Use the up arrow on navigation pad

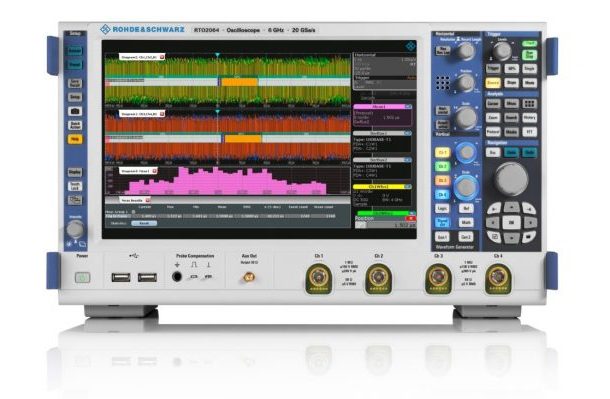click(x=511, y=208)
